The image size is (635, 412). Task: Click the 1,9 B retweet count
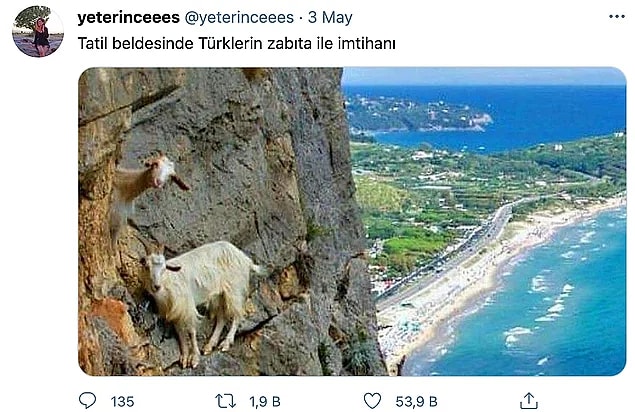[x=265, y=401]
